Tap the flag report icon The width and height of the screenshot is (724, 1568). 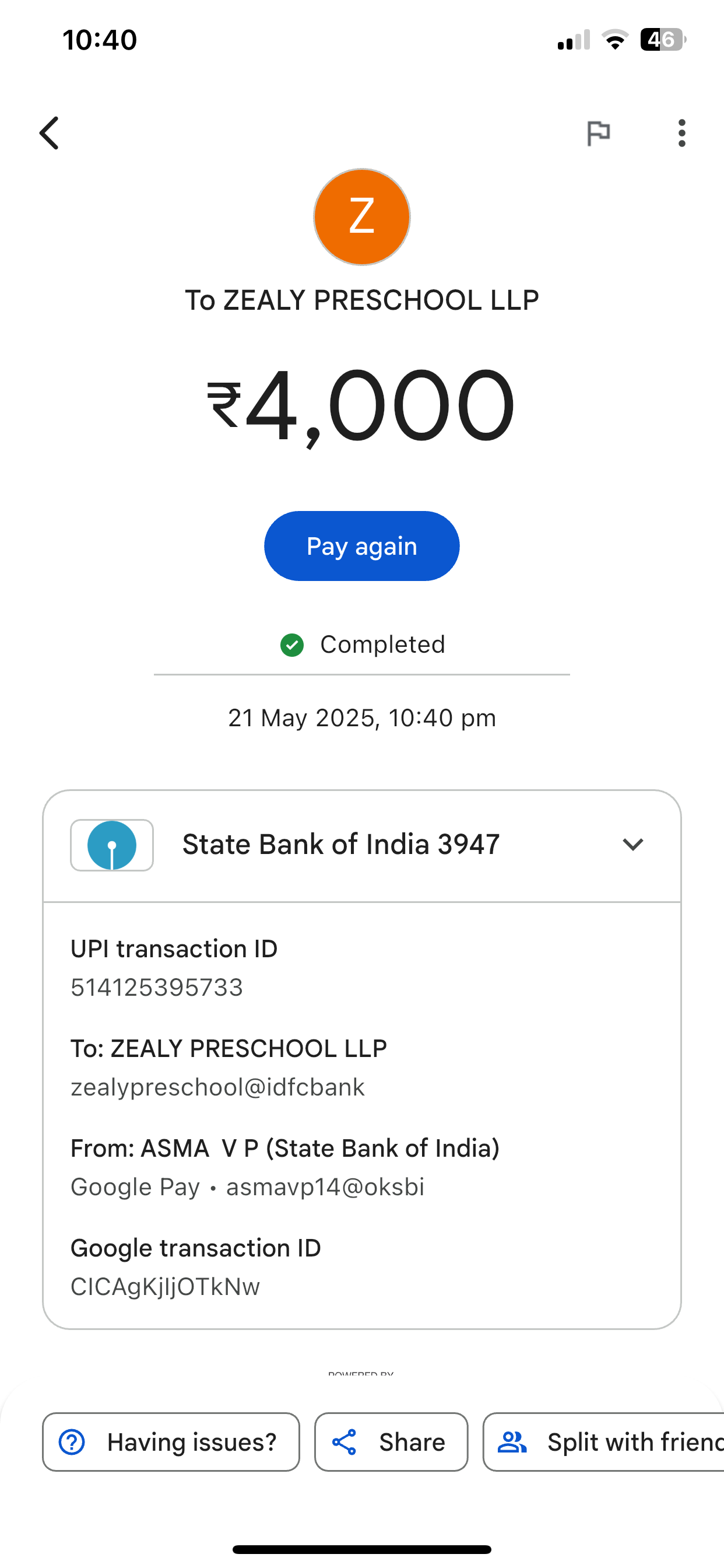[598, 132]
